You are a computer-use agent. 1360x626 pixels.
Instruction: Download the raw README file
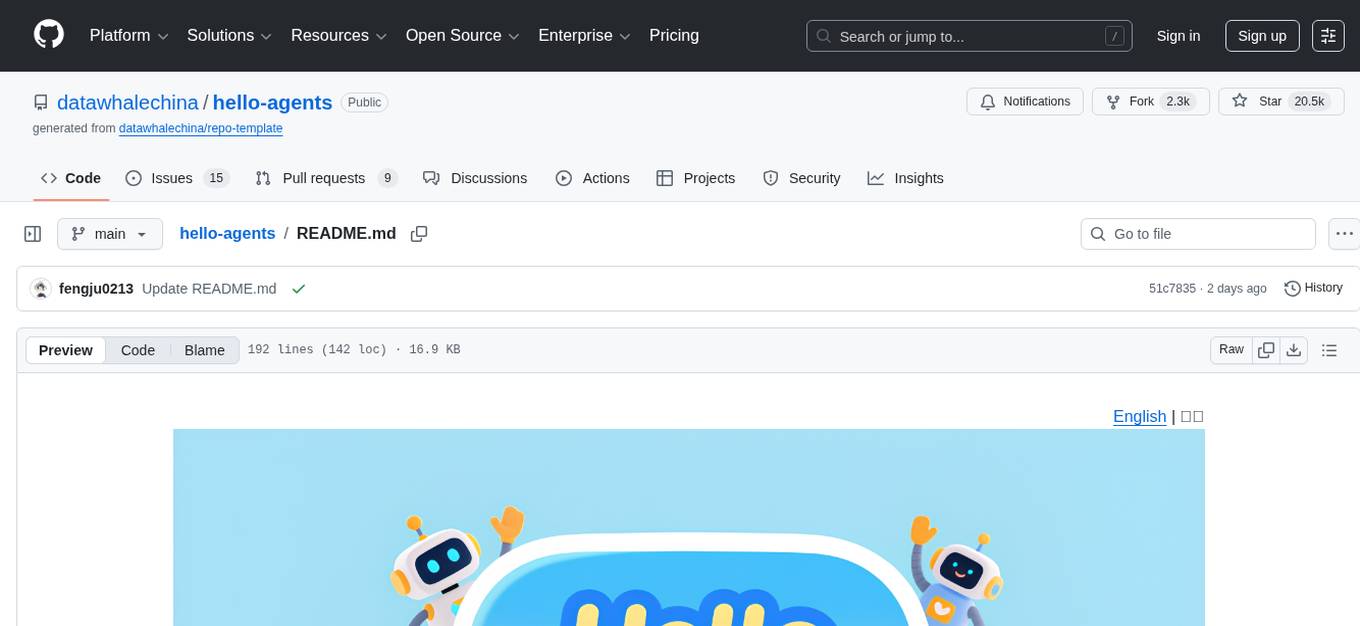coord(1293,350)
